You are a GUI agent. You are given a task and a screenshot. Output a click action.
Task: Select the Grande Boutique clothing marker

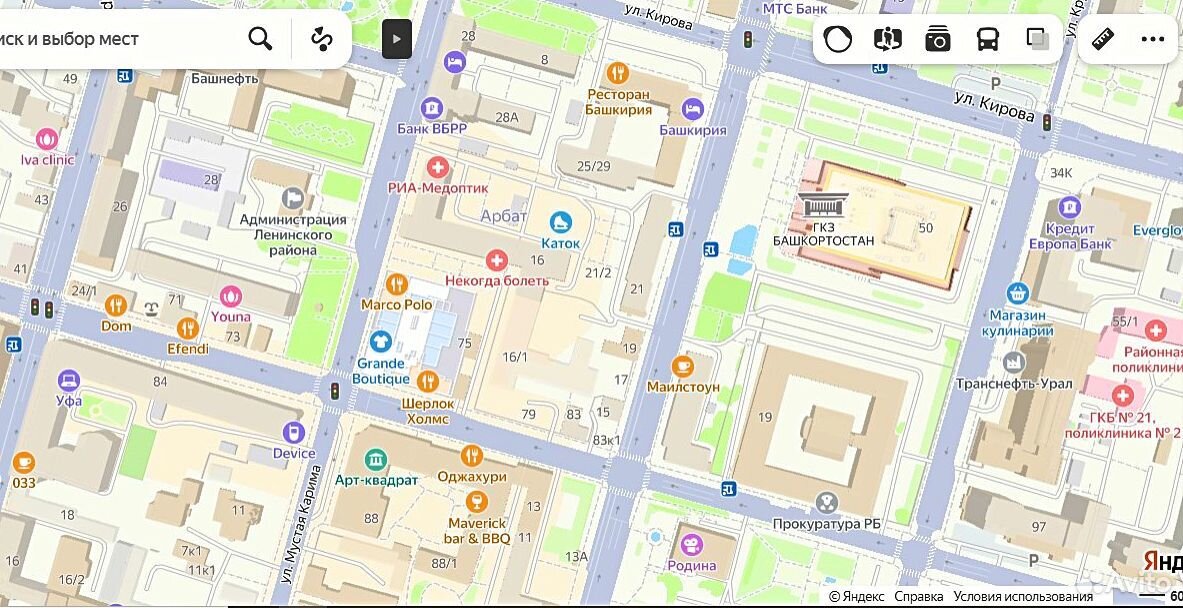[x=379, y=342]
